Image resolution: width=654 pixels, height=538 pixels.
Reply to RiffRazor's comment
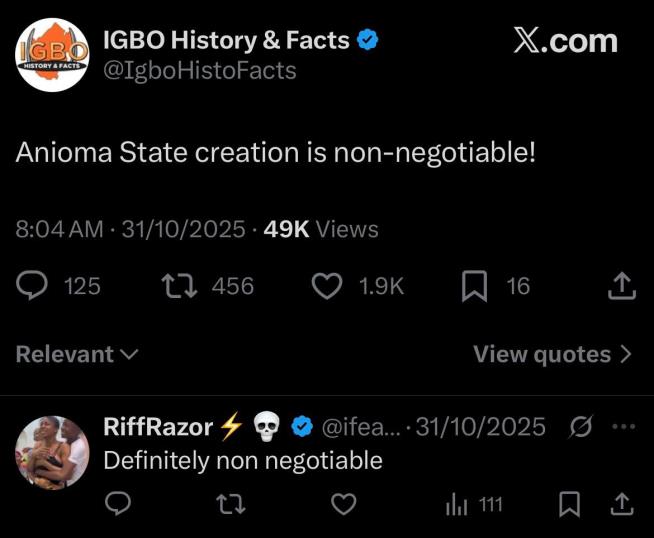coord(118,505)
